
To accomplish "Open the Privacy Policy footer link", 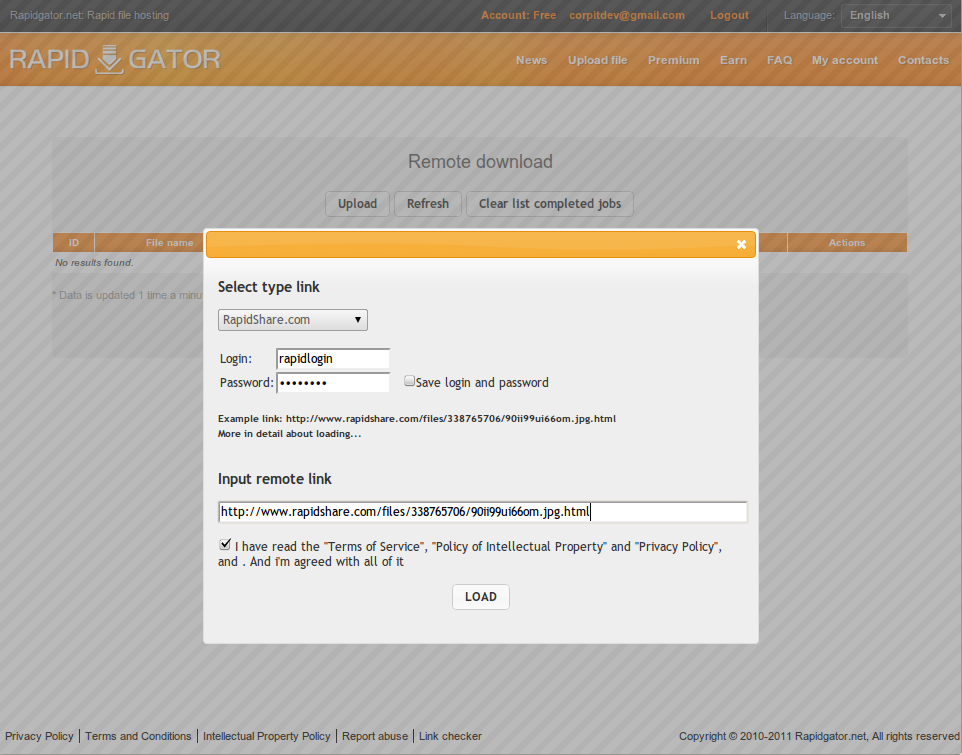I will coord(39,736).
